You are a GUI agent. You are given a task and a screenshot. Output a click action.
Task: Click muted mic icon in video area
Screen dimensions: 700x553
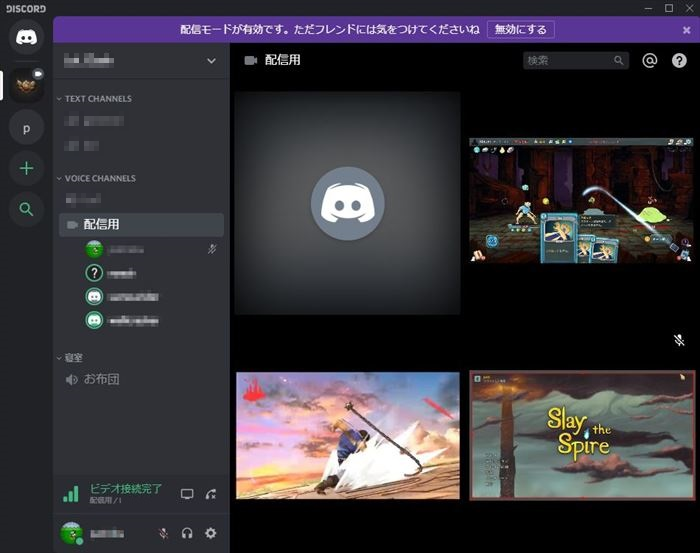679,340
